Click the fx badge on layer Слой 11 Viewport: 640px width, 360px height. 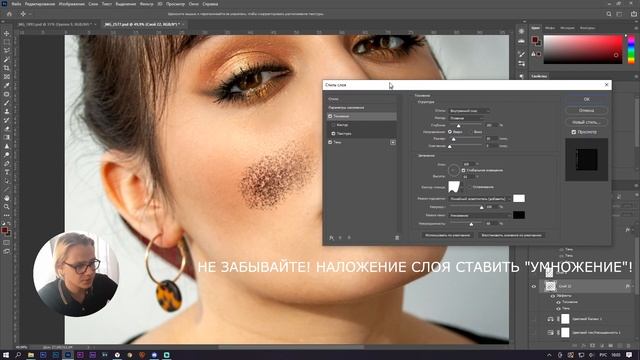(627, 286)
